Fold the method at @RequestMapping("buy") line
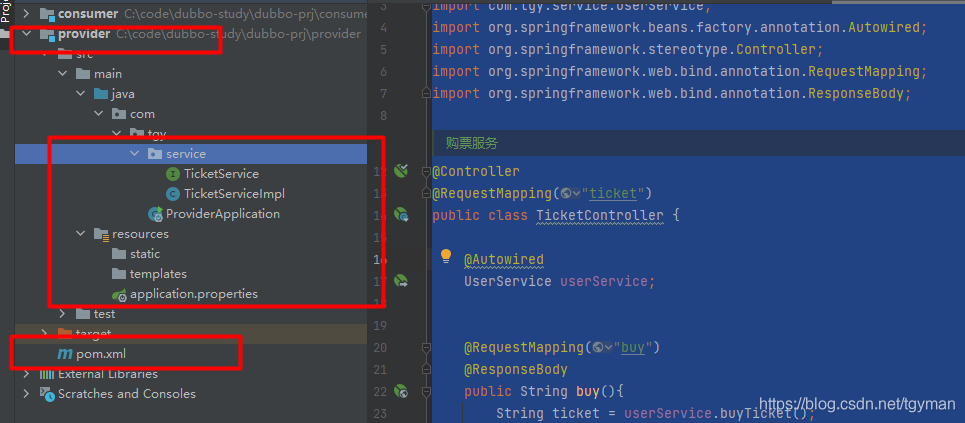The width and height of the screenshot is (965, 423). [x=425, y=347]
